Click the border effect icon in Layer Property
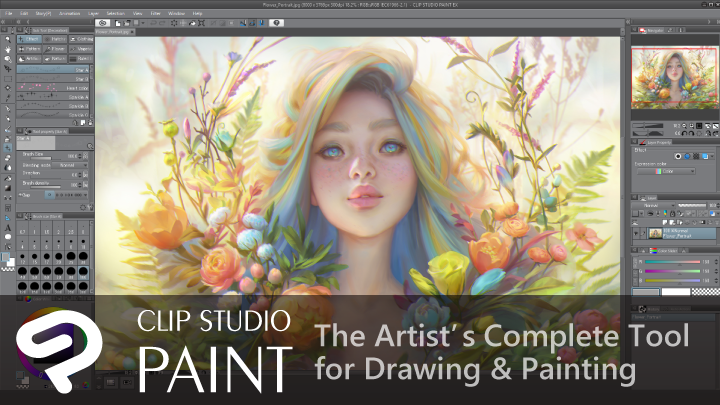This screenshot has width=720, height=405. [x=678, y=156]
